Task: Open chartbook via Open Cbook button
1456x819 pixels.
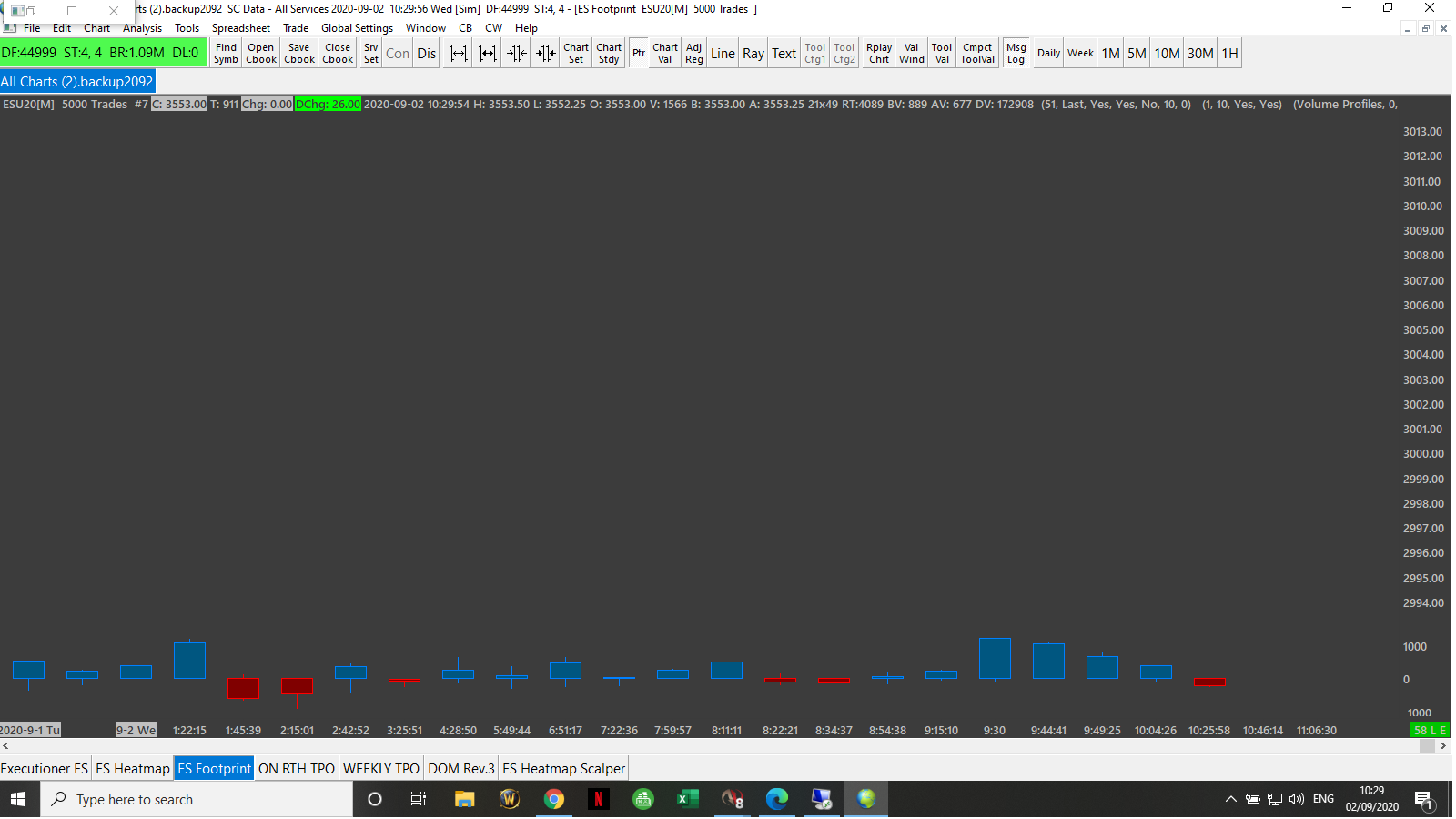Action: coord(261,54)
